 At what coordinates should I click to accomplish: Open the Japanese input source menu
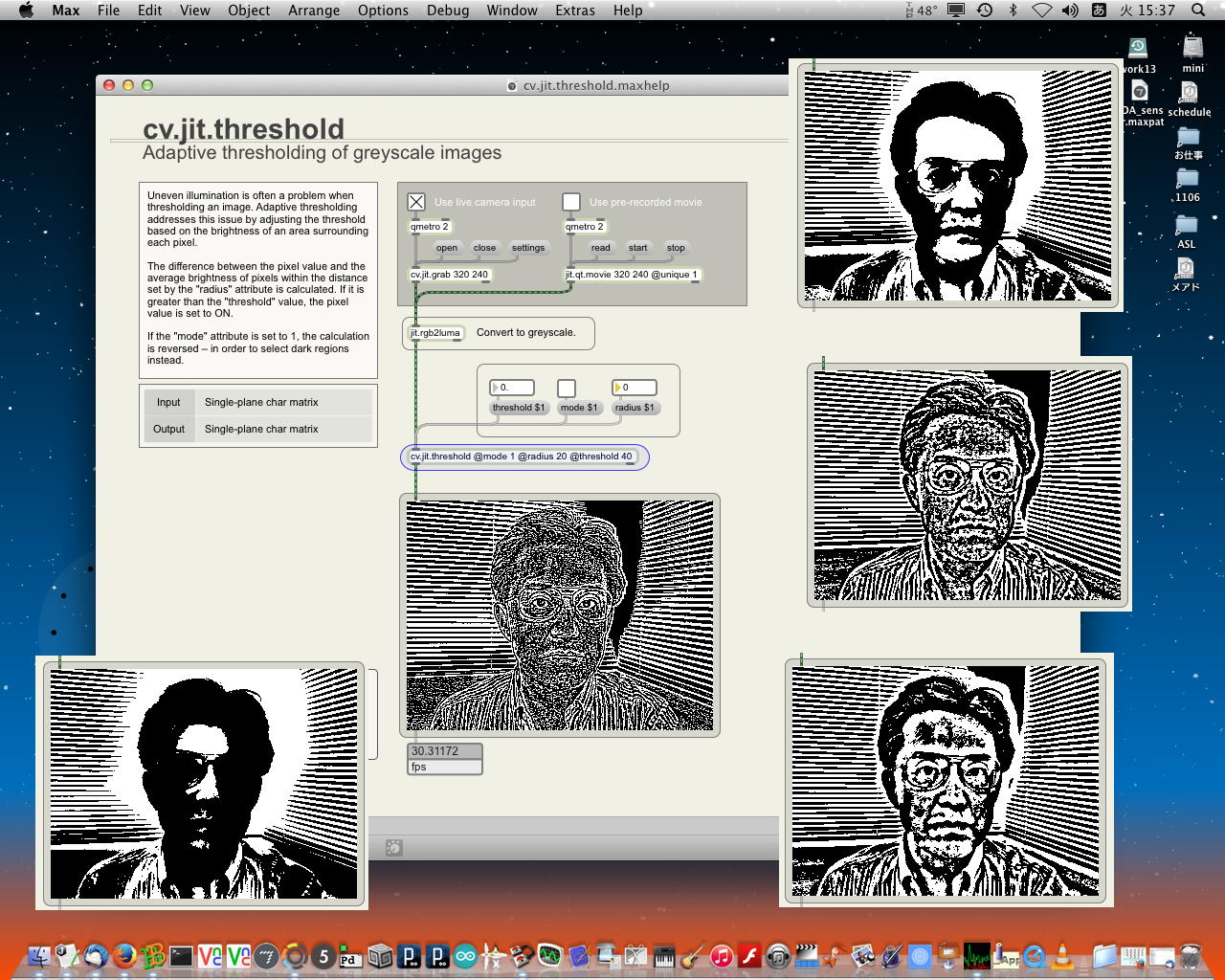1099,11
